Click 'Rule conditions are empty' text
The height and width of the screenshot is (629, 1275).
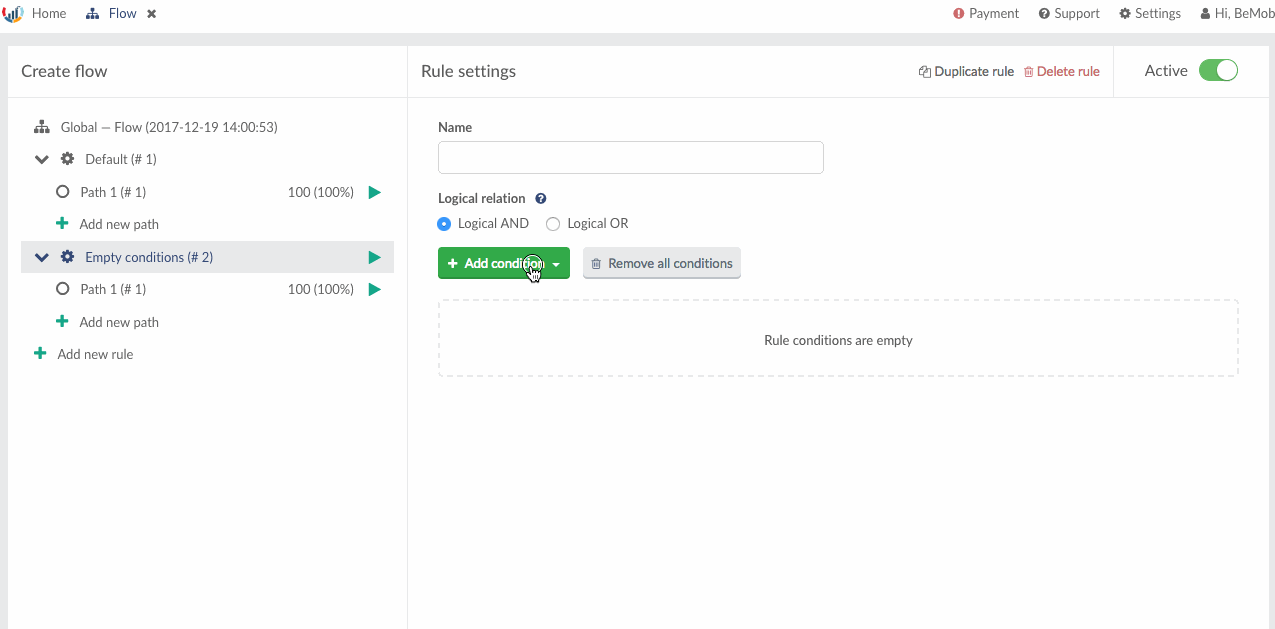838,340
